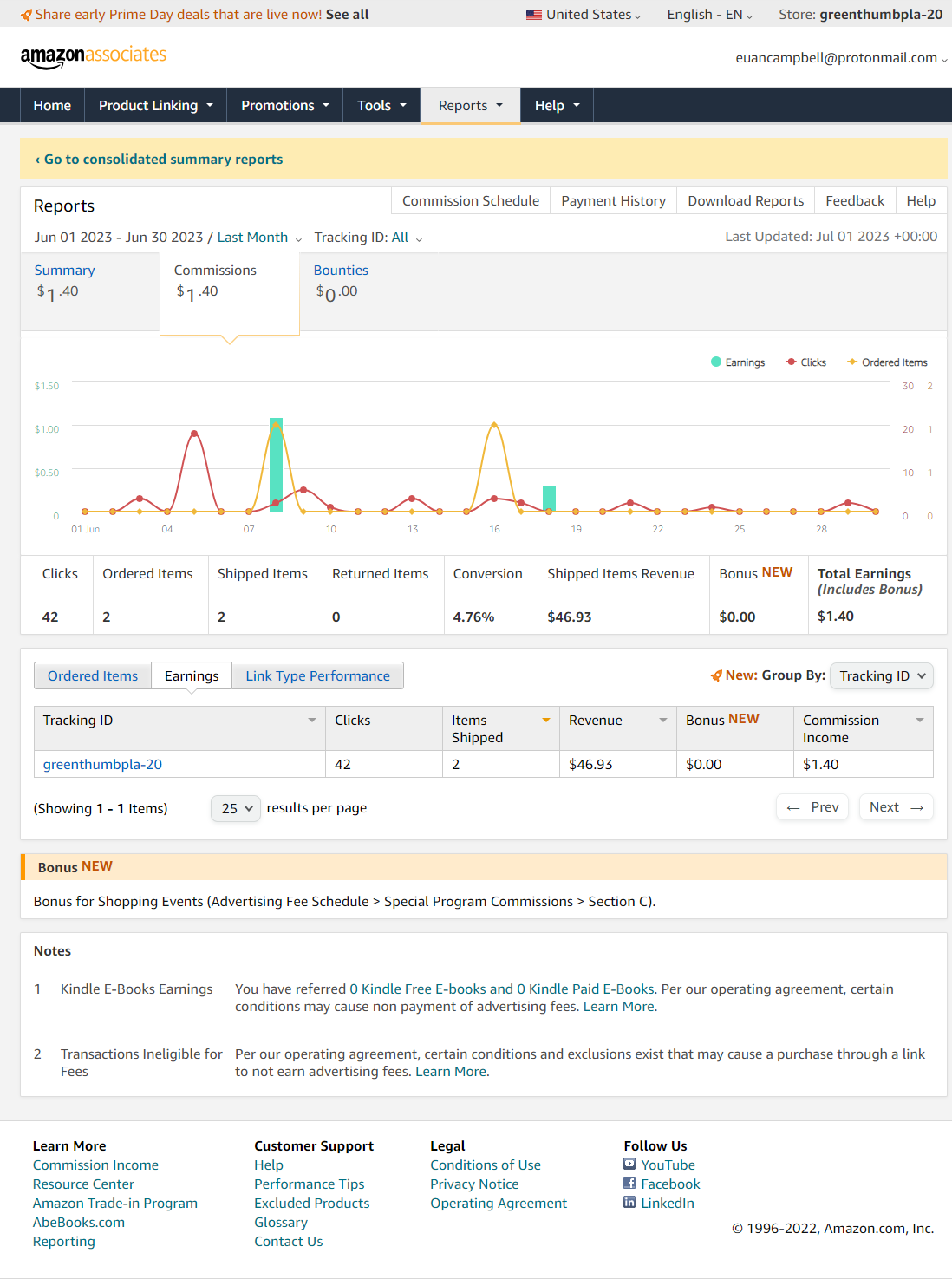
Task: Expand the account email dropdown
Action: pos(841,58)
